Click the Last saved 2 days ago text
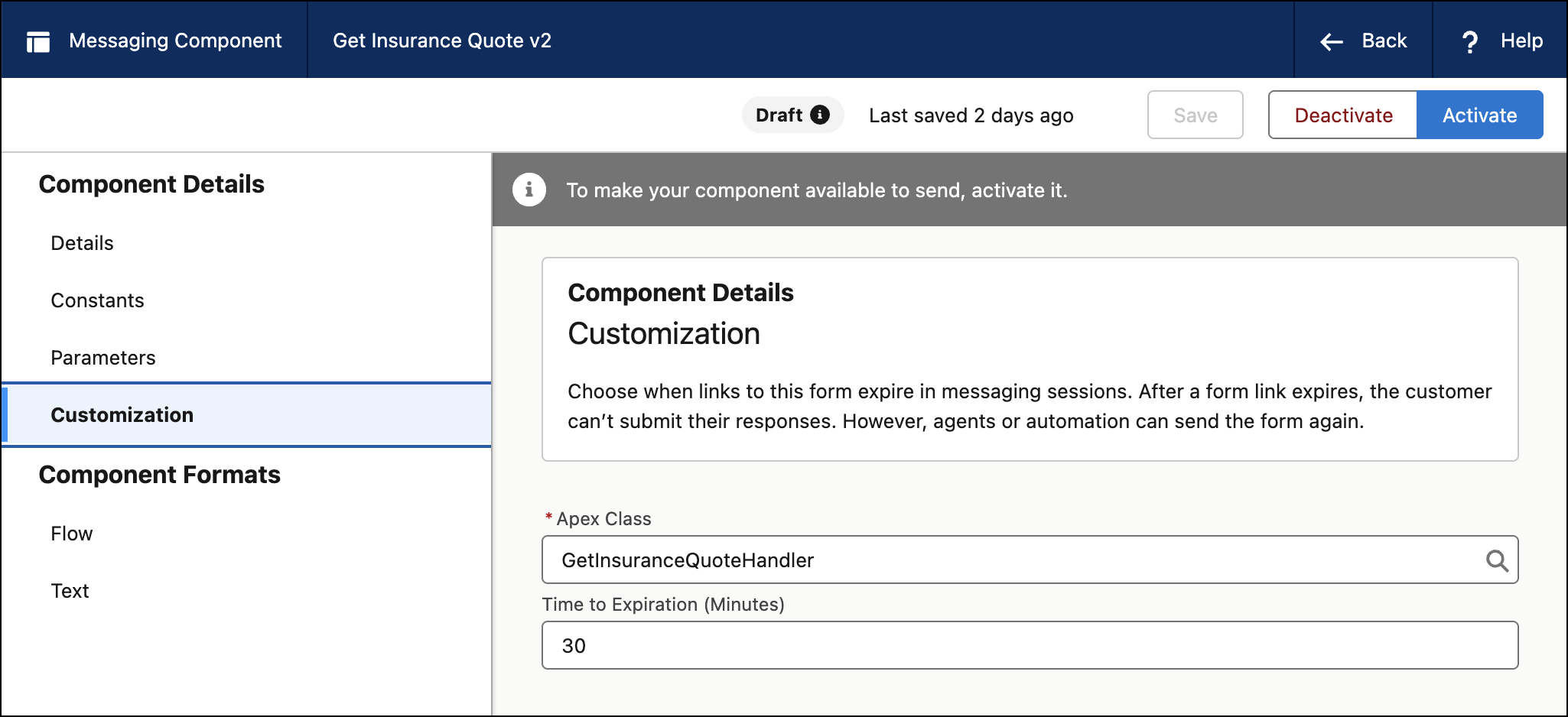 (x=971, y=115)
